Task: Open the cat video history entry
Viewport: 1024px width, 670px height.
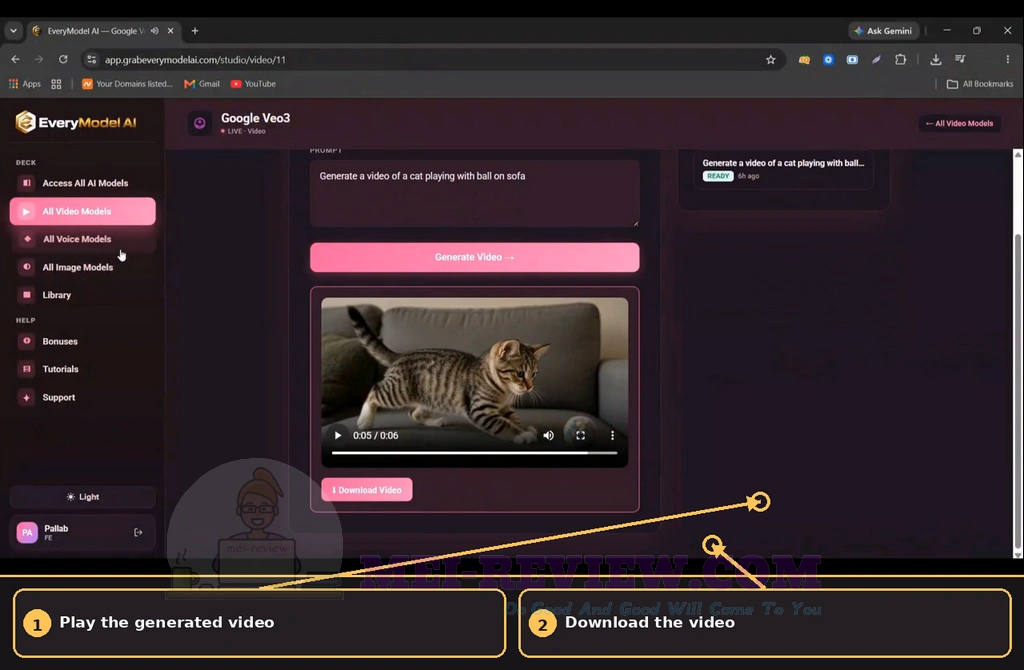Action: click(783, 169)
